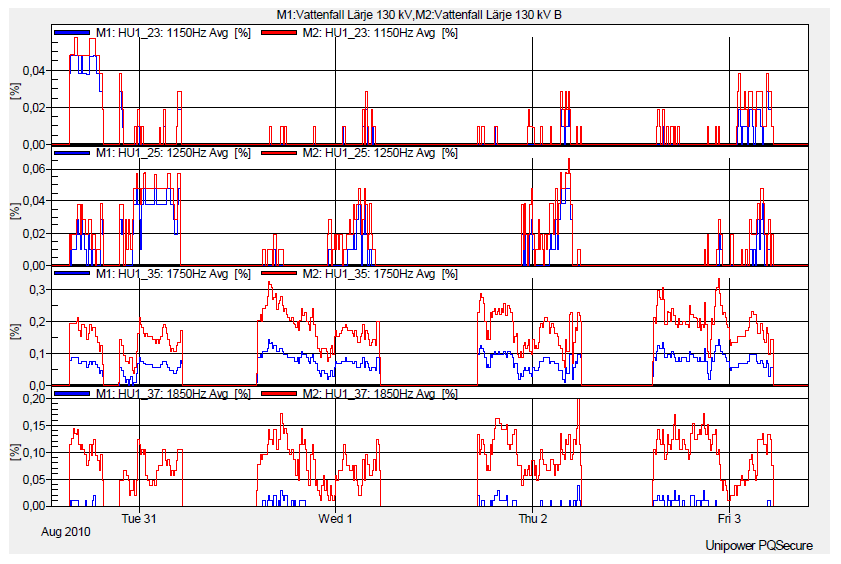Image resolution: width=841 pixels, height=564 pixels.
Task: Click the blue M1 HU1_25 1250Hz legend swatch
Action: click(72, 153)
